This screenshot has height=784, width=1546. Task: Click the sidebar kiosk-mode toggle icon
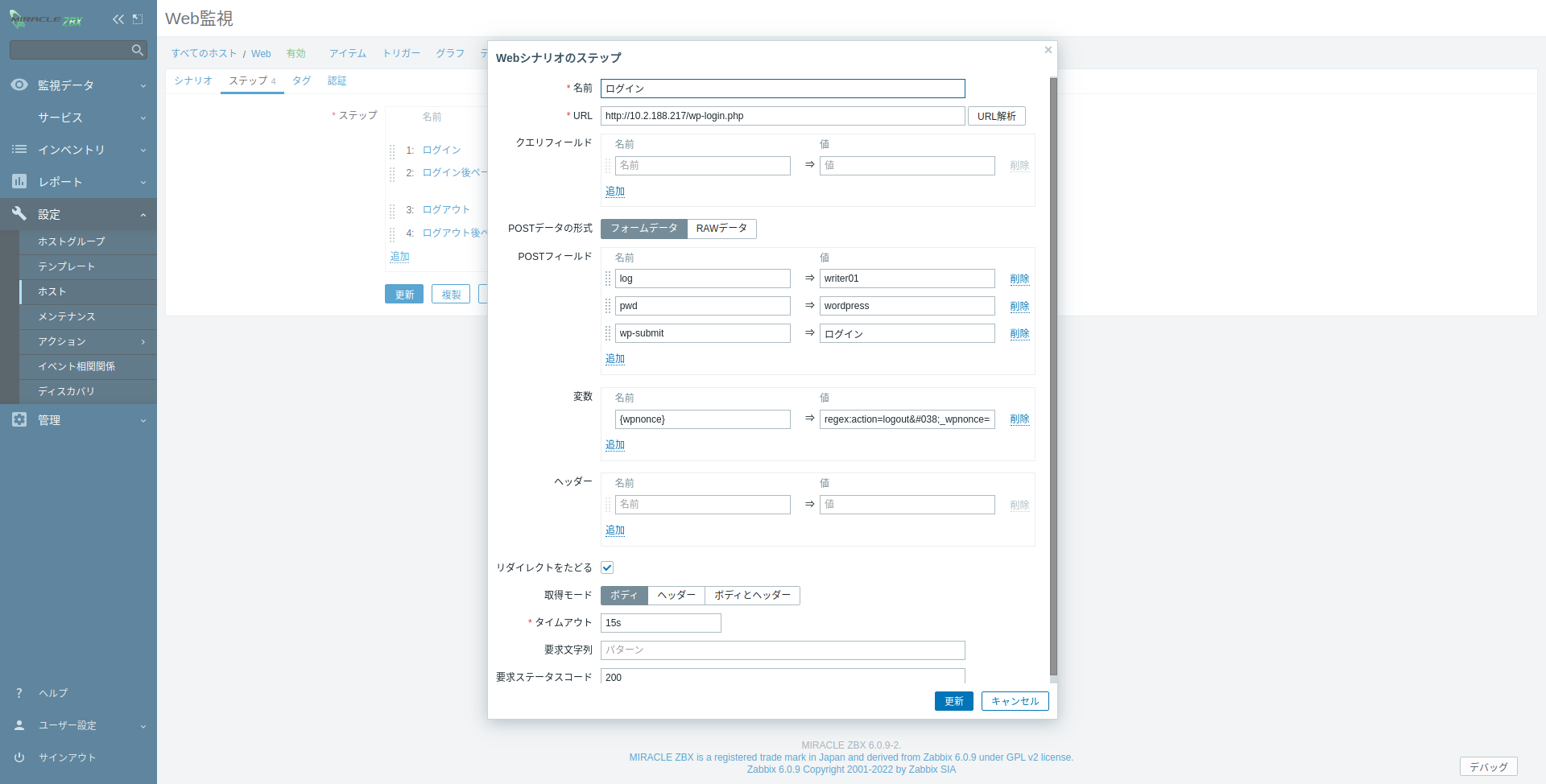click(x=138, y=19)
